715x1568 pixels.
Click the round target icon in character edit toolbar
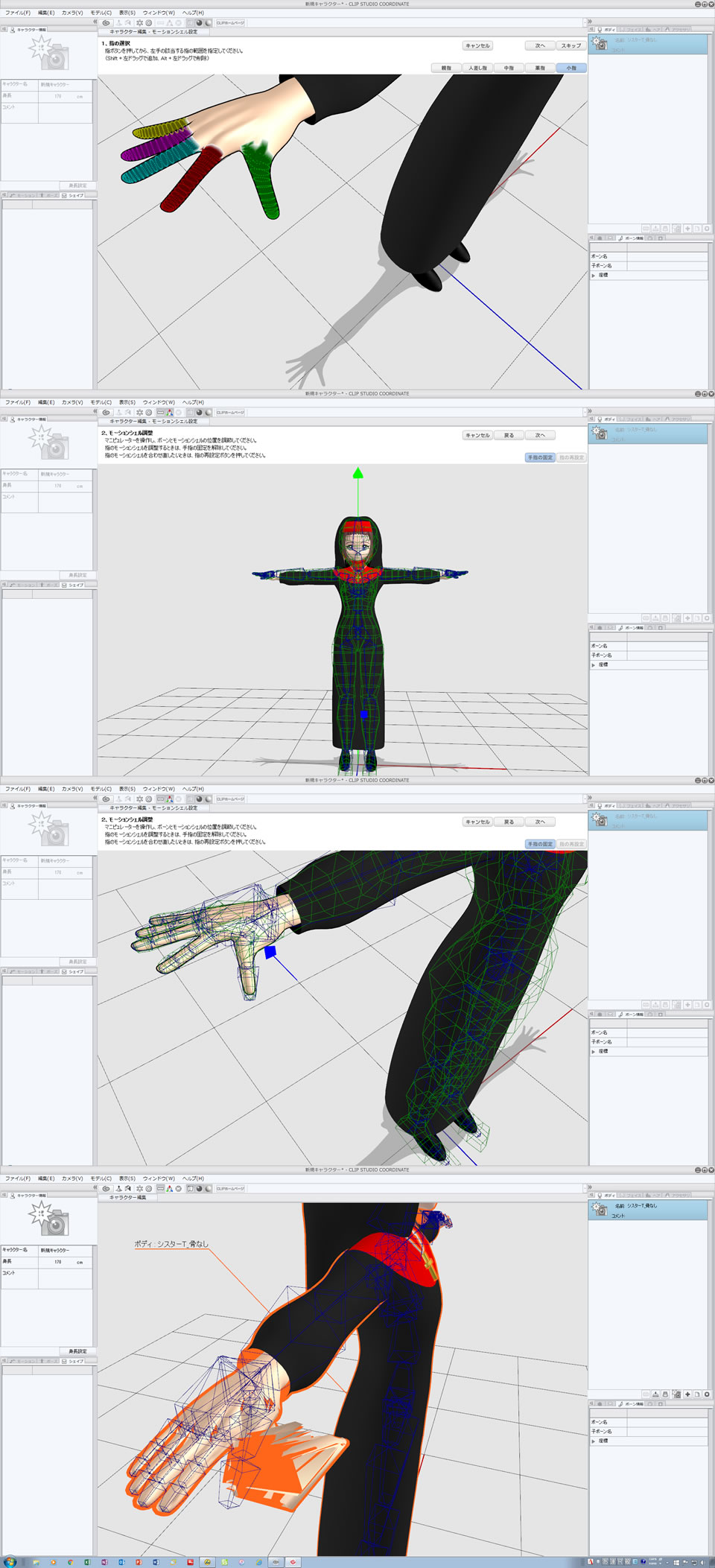pos(149,1188)
